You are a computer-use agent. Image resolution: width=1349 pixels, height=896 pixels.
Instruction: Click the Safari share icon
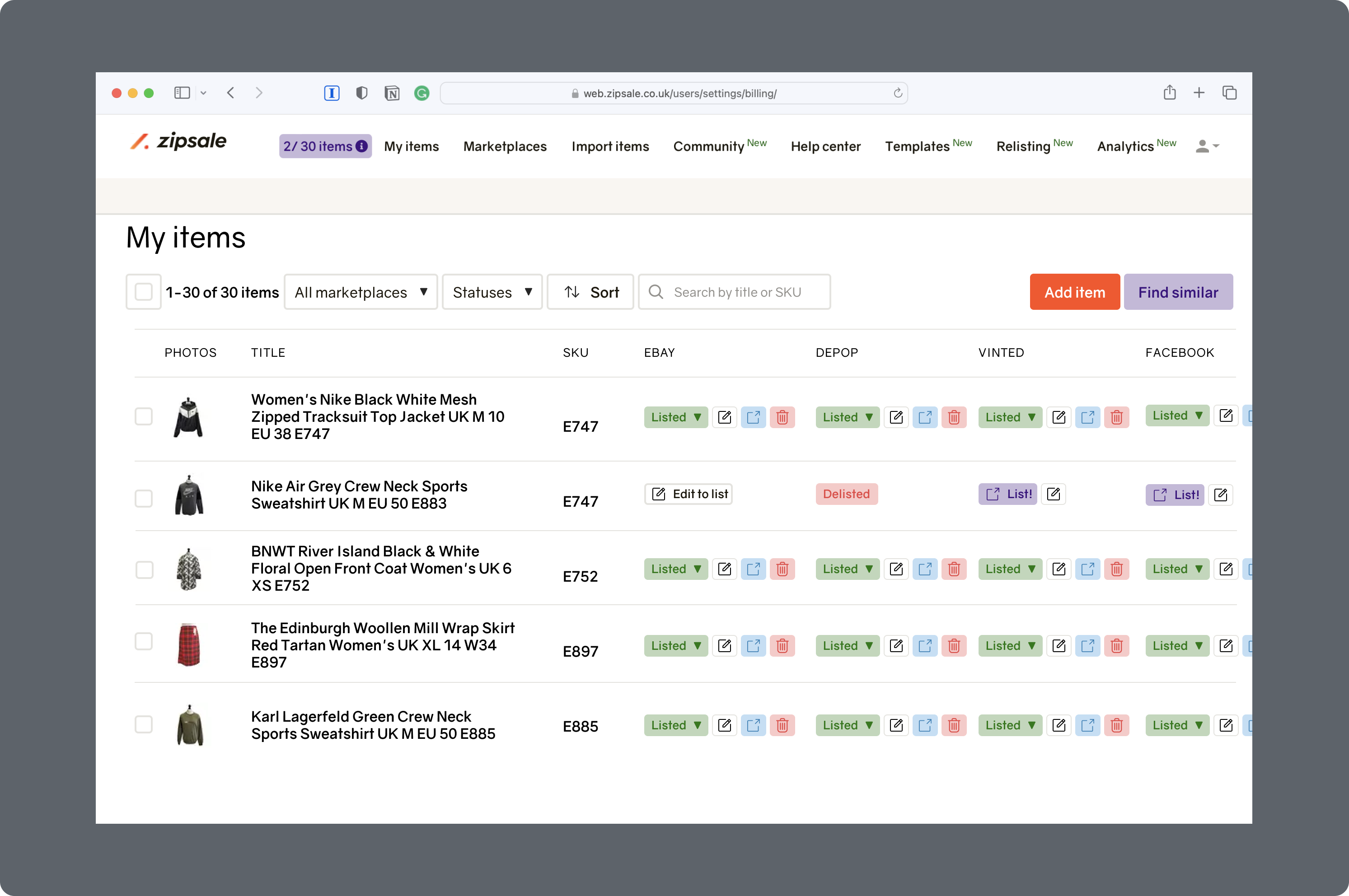[x=1170, y=93]
